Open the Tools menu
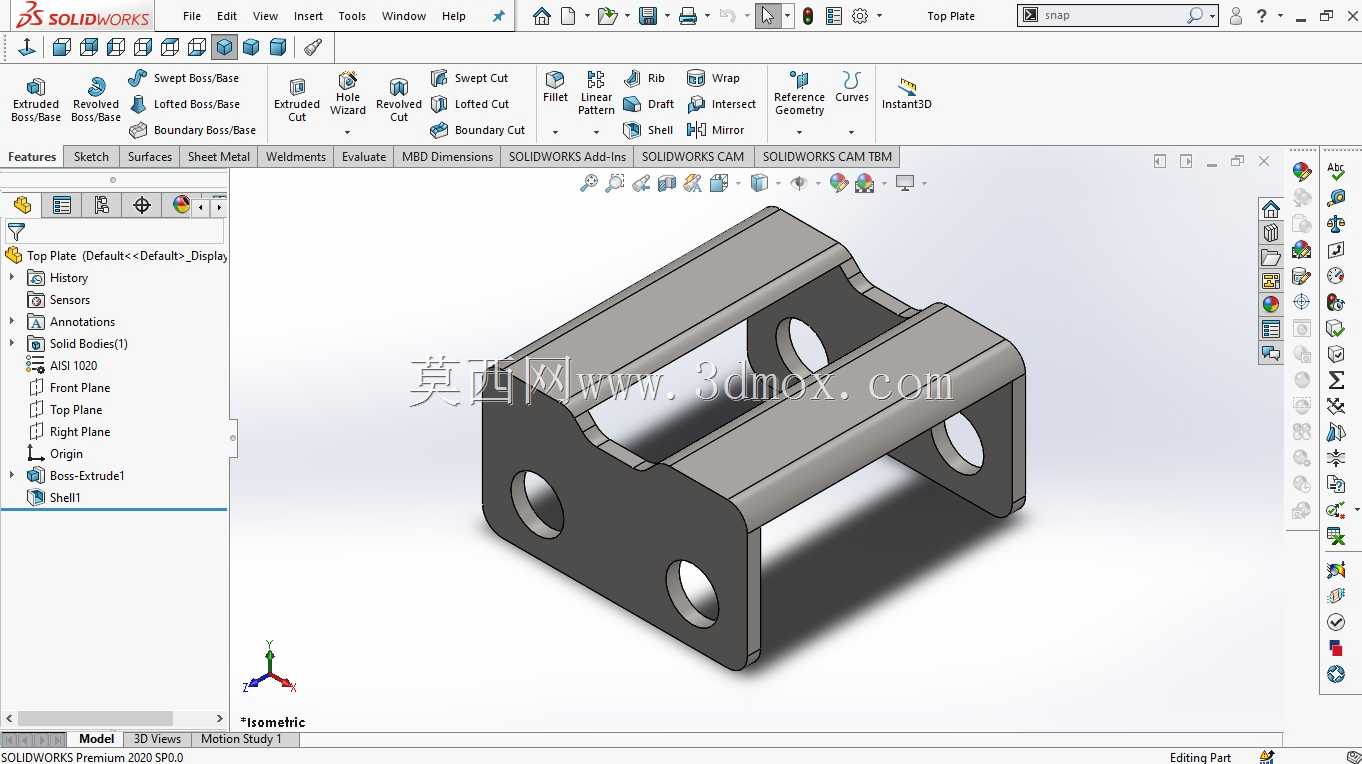The image size is (1362, 764). click(352, 16)
